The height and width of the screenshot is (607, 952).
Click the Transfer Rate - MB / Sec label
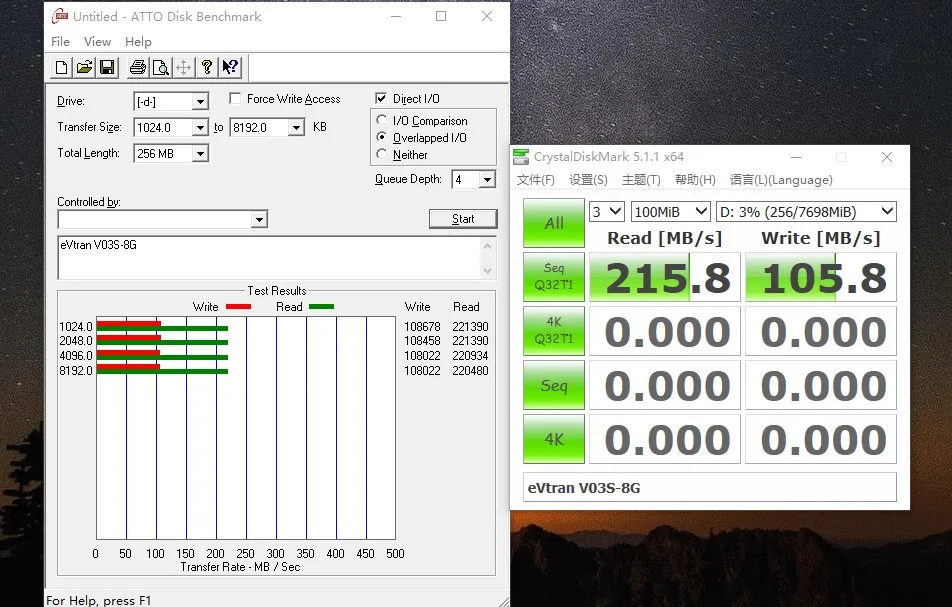tap(240, 567)
